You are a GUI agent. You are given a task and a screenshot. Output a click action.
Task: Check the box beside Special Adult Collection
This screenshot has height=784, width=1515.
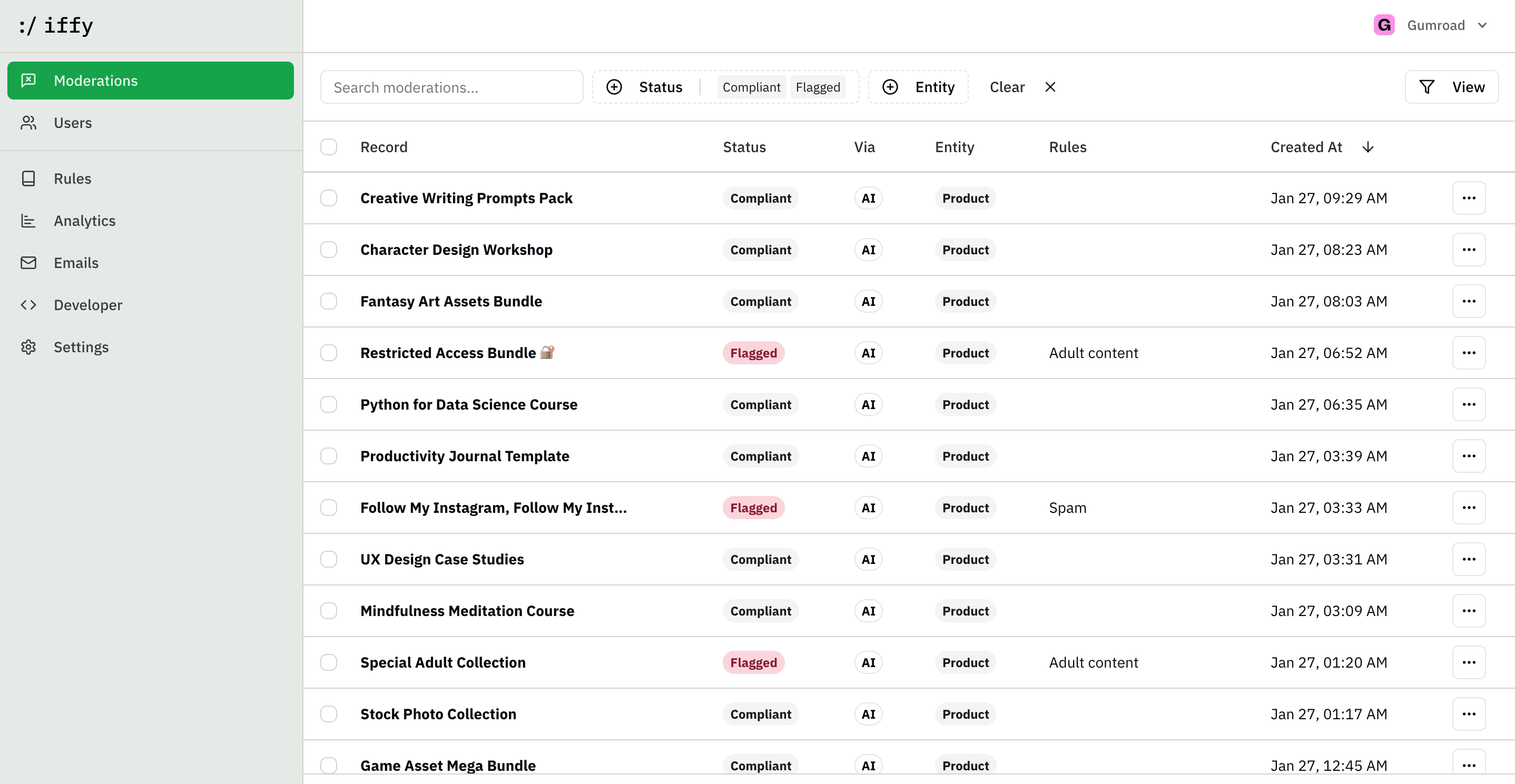coord(329,662)
